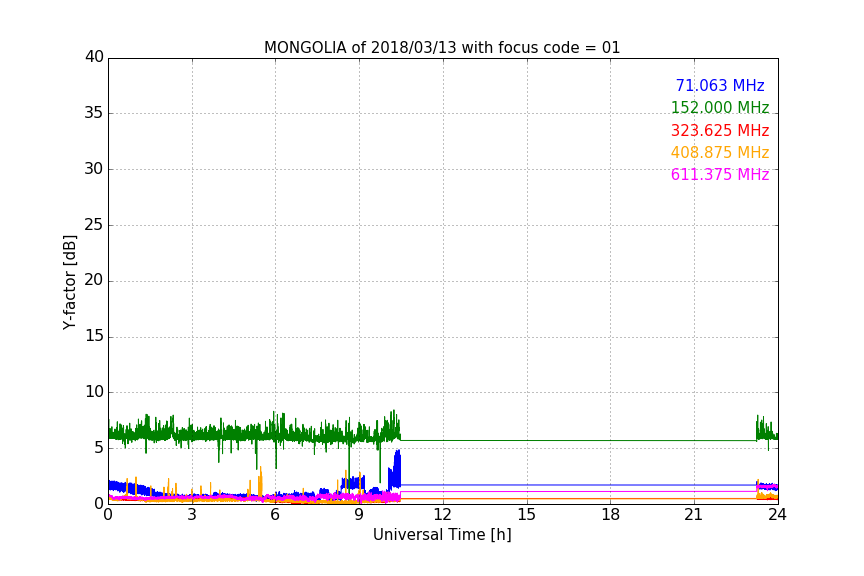
Task: Select the red '323.625 MHz' legend label
Action: 720,130
